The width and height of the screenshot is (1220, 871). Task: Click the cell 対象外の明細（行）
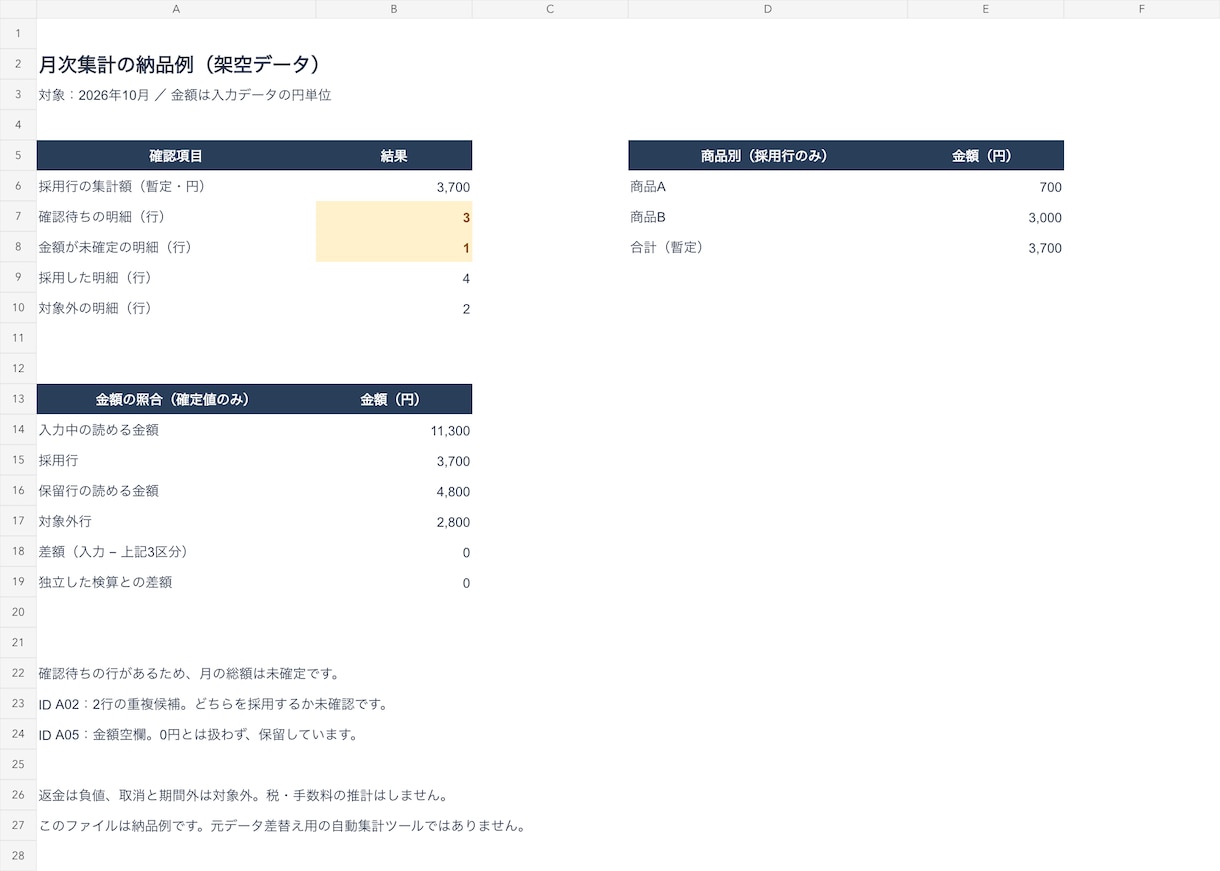click(176, 308)
